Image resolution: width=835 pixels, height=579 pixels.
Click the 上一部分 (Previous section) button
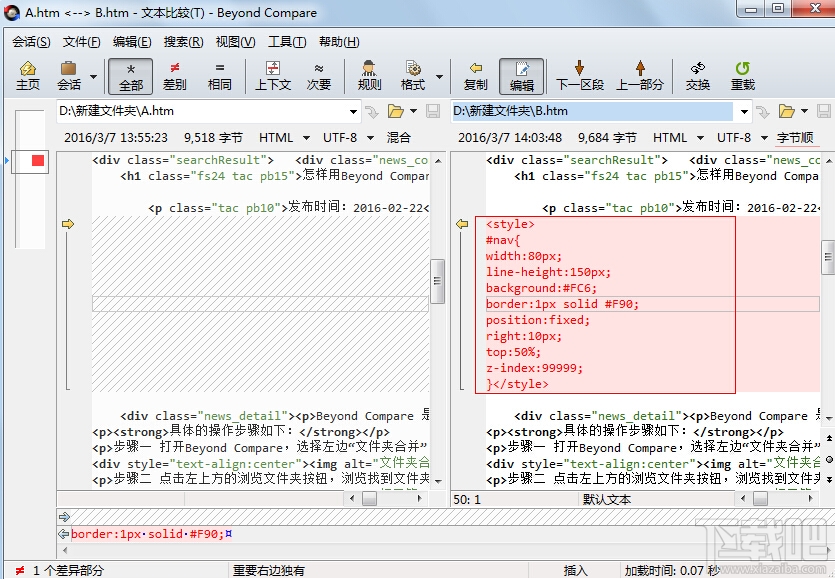(x=640, y=75)
